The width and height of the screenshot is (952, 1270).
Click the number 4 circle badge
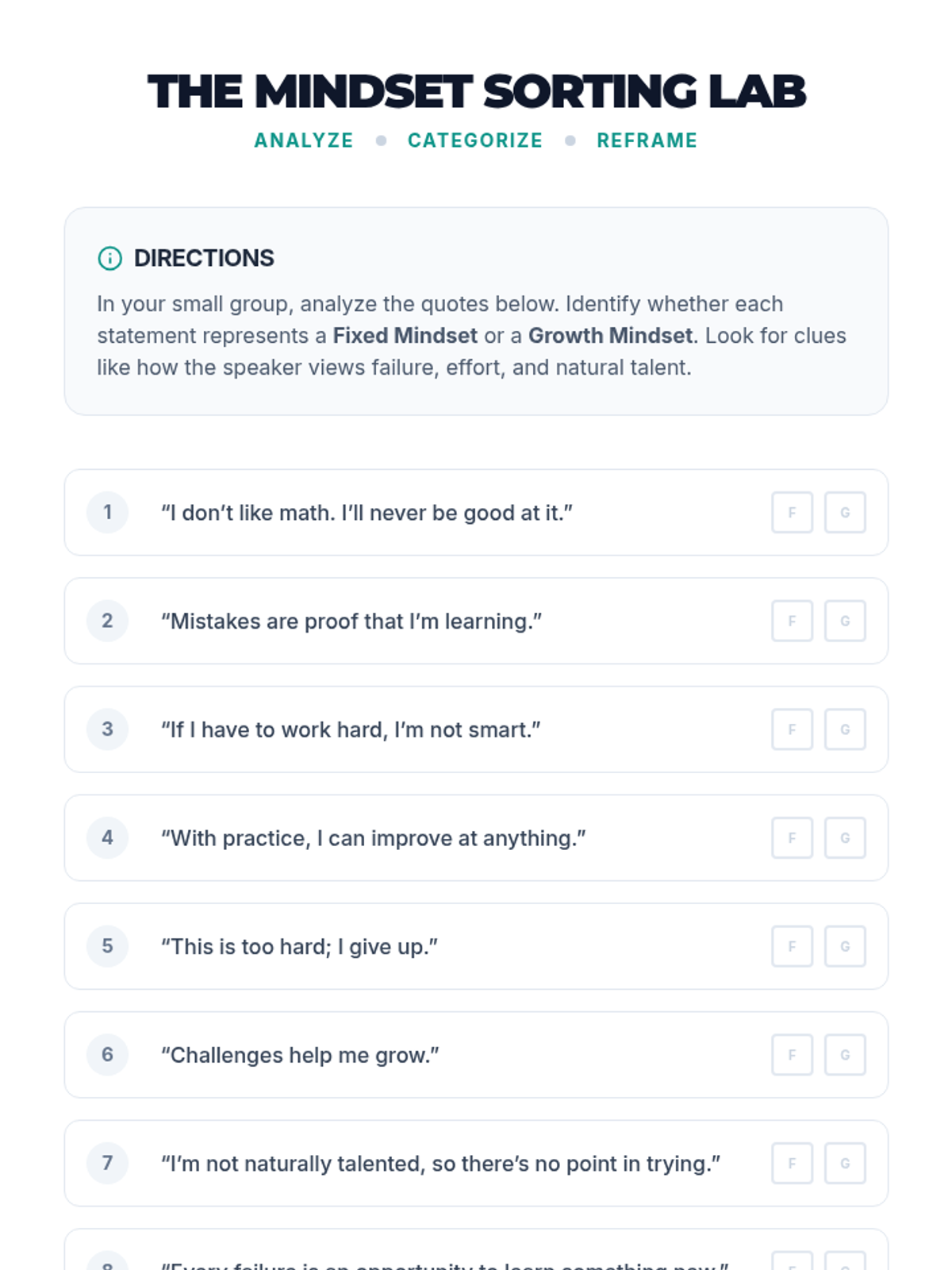tap(107, 838)
